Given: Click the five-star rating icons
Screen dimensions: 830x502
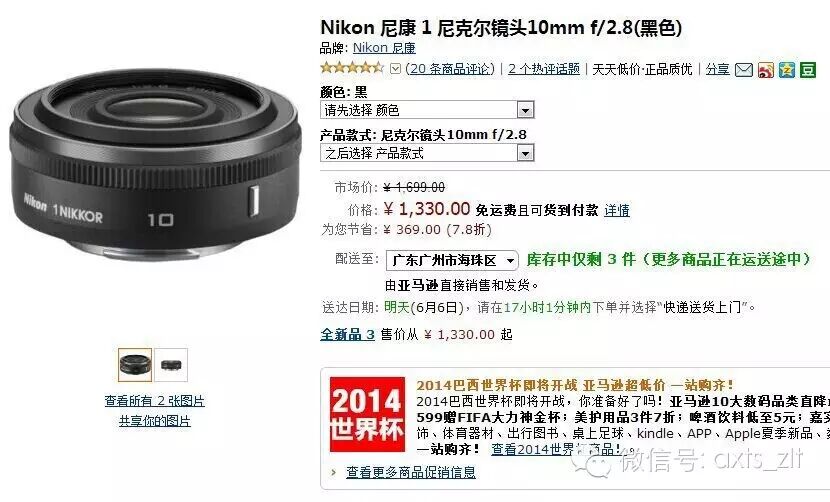Looking at the screenshot, I should [352, 68].
